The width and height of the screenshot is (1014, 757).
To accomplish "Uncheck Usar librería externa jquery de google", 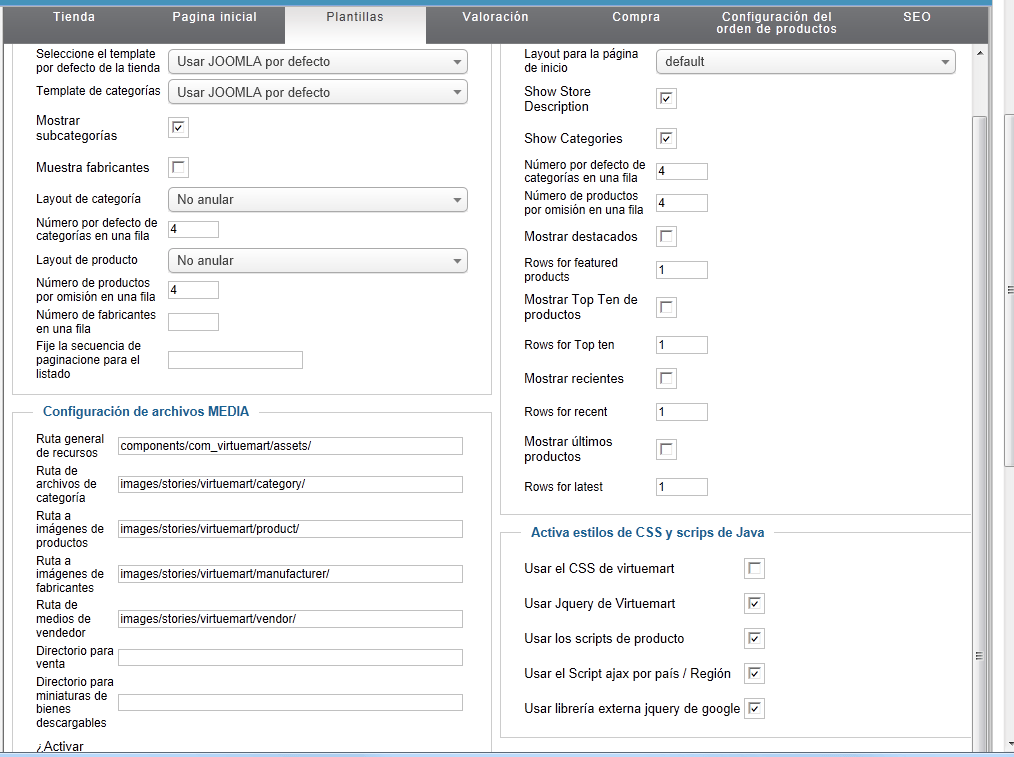I will click(x=754, y=708).
